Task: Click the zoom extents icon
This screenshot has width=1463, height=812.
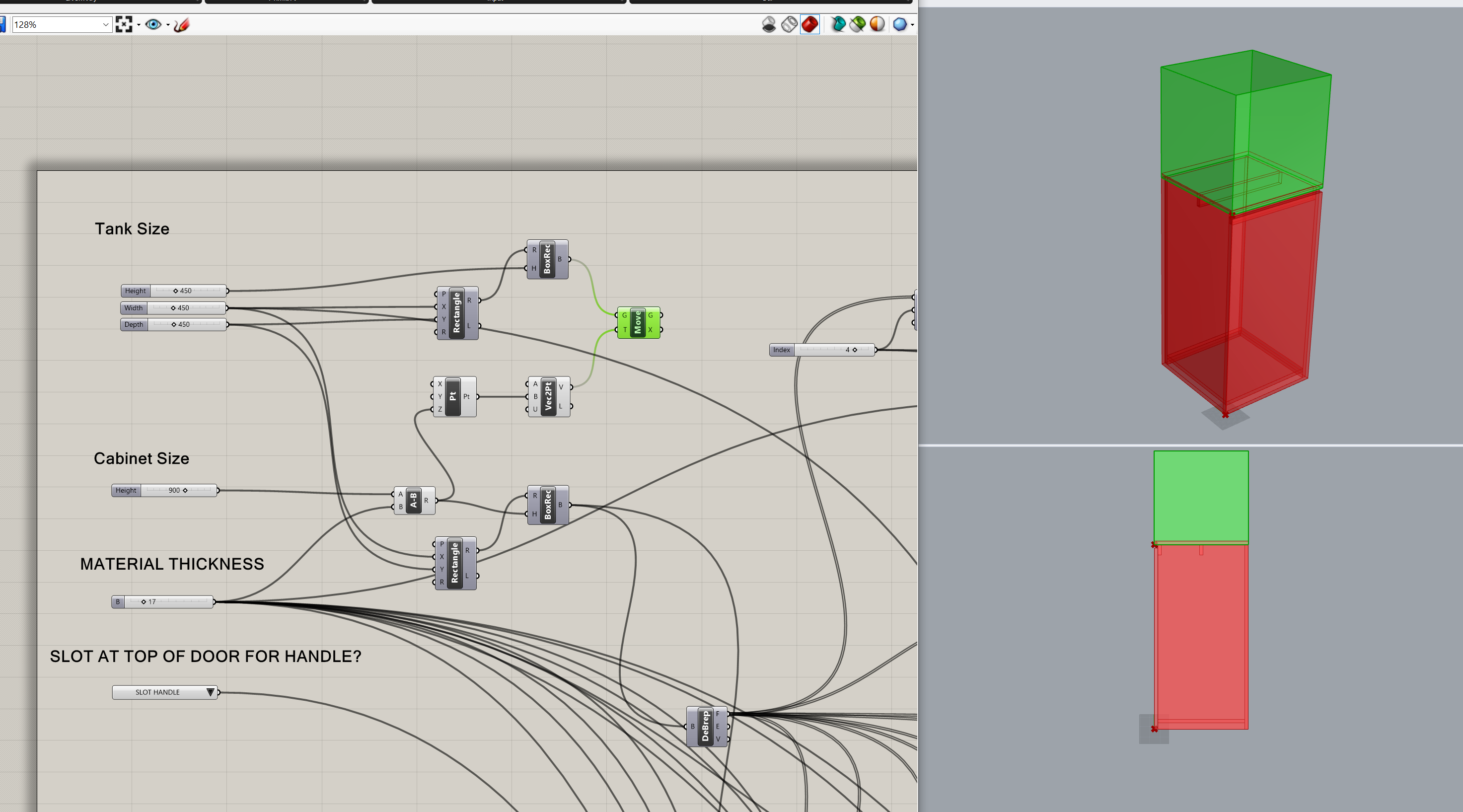Action: 123,24
